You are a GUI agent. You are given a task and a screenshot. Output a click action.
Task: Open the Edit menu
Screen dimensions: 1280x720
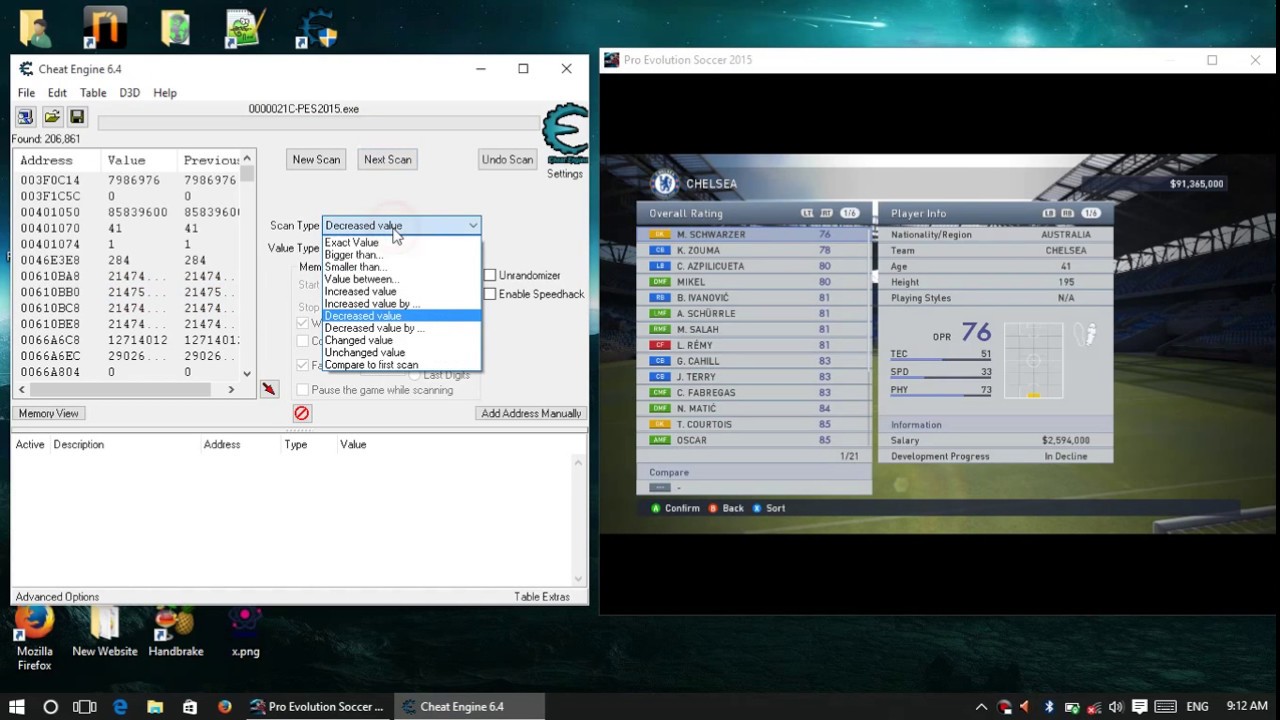(x=57, y=93)
